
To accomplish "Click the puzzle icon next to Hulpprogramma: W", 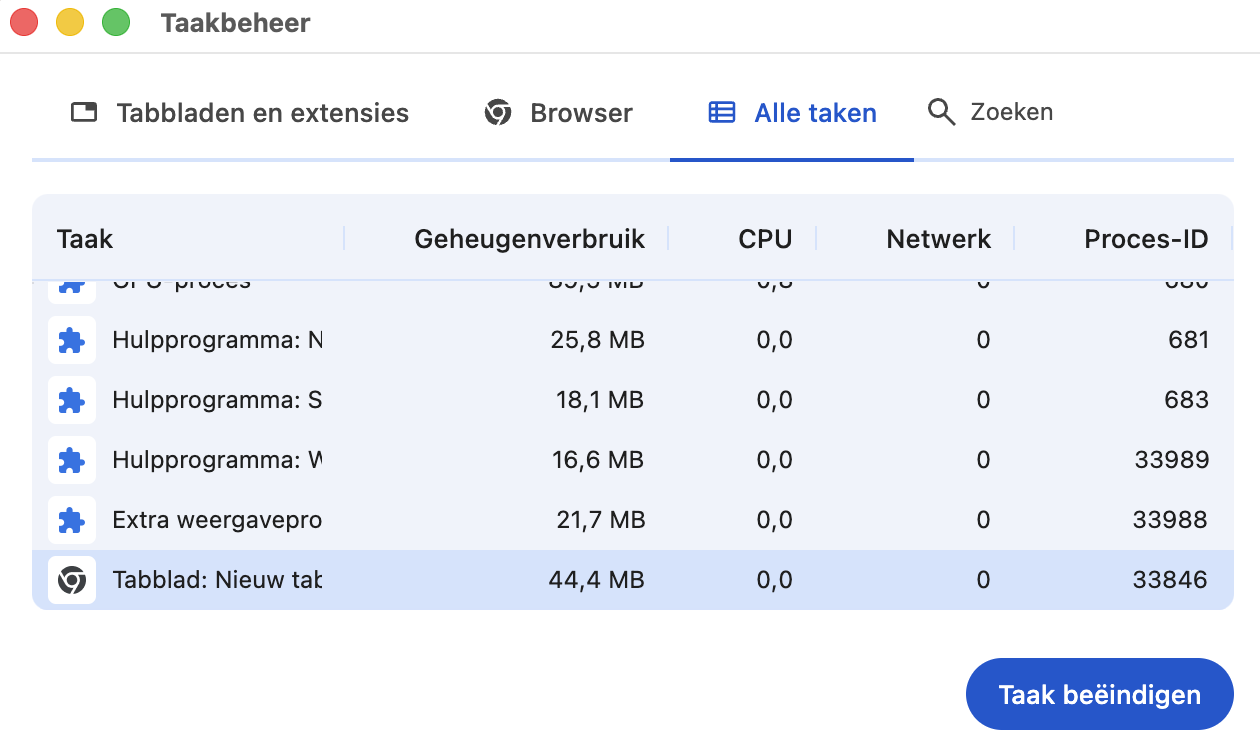I will tap(71, 460).
